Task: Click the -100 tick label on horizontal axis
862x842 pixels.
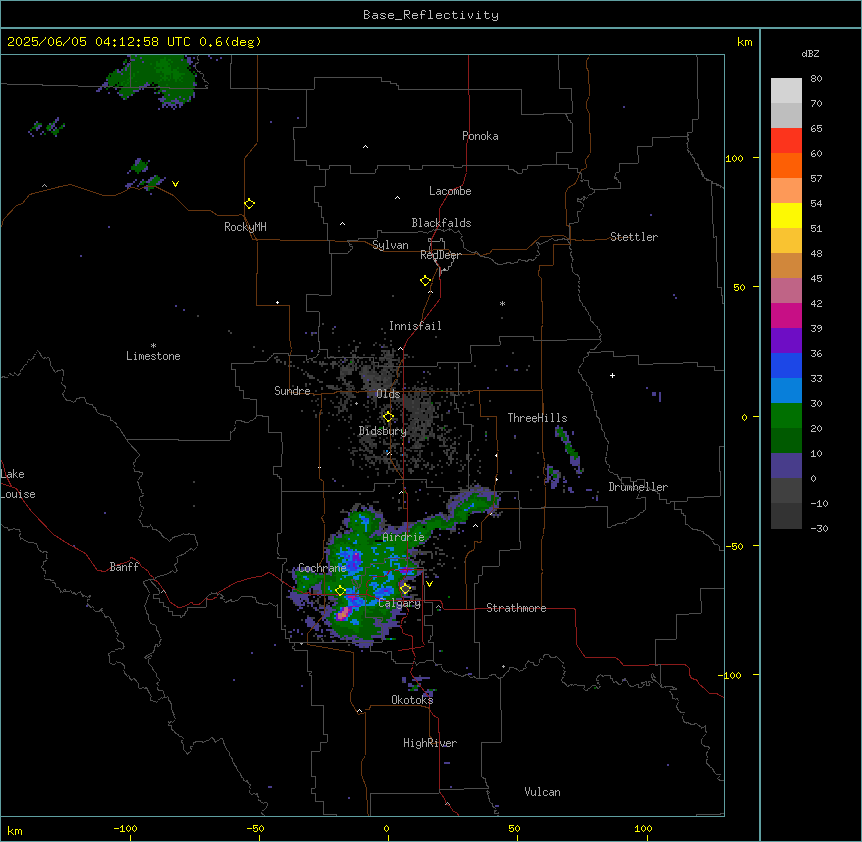Action: click(125, 828)
